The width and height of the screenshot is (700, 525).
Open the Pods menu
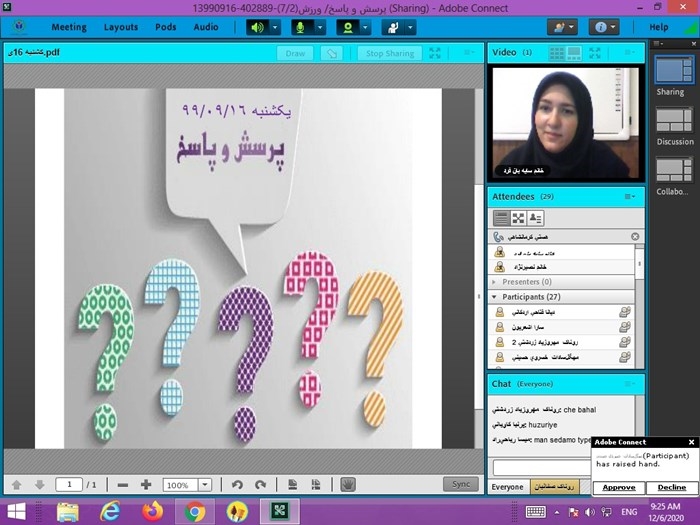point(165,27)
